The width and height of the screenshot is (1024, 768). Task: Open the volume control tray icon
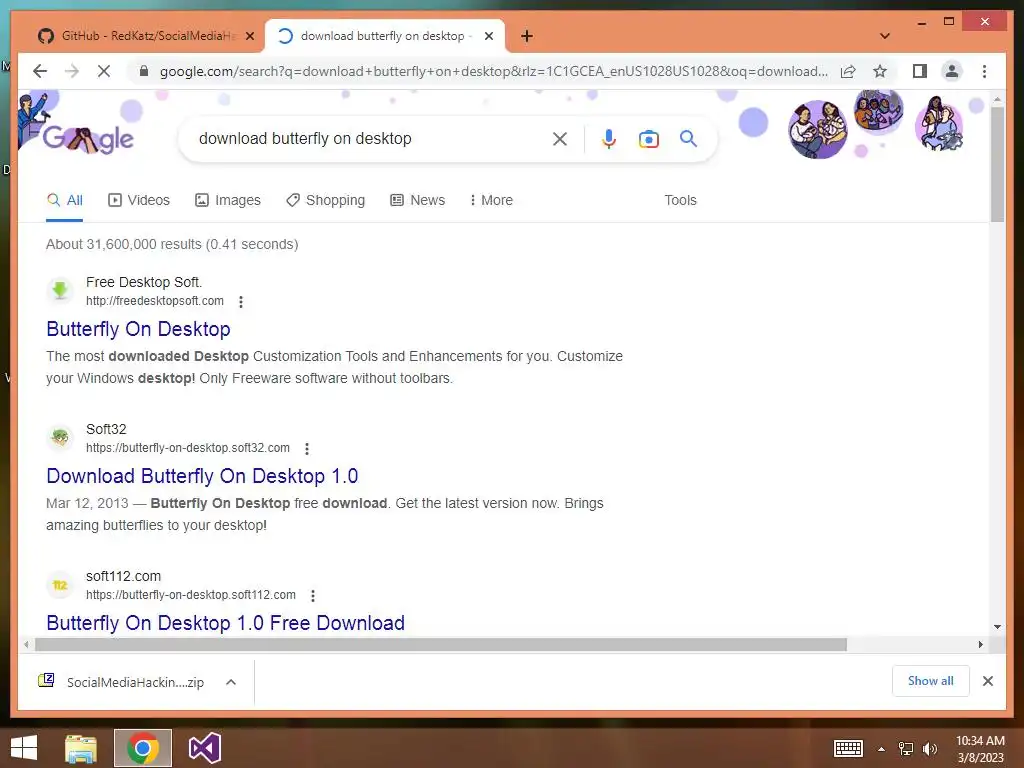(x=930, y=748)
